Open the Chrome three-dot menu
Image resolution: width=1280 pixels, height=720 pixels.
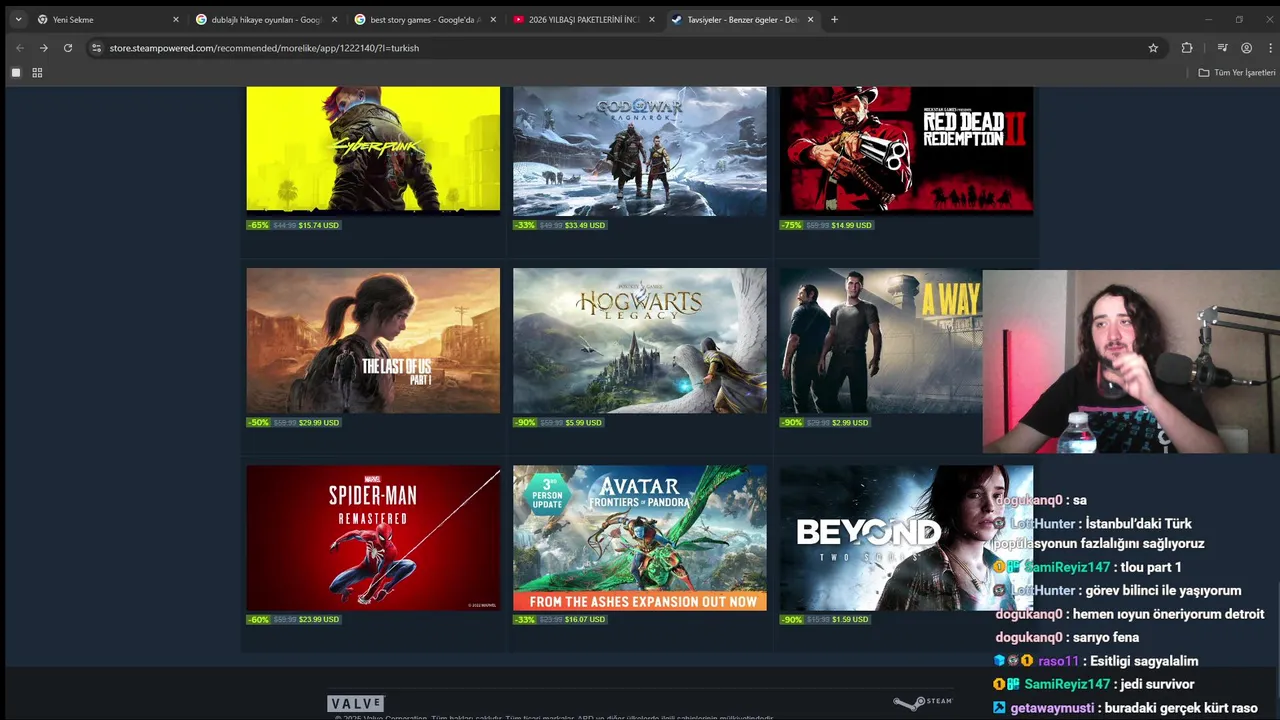[x=1269, y=48]
